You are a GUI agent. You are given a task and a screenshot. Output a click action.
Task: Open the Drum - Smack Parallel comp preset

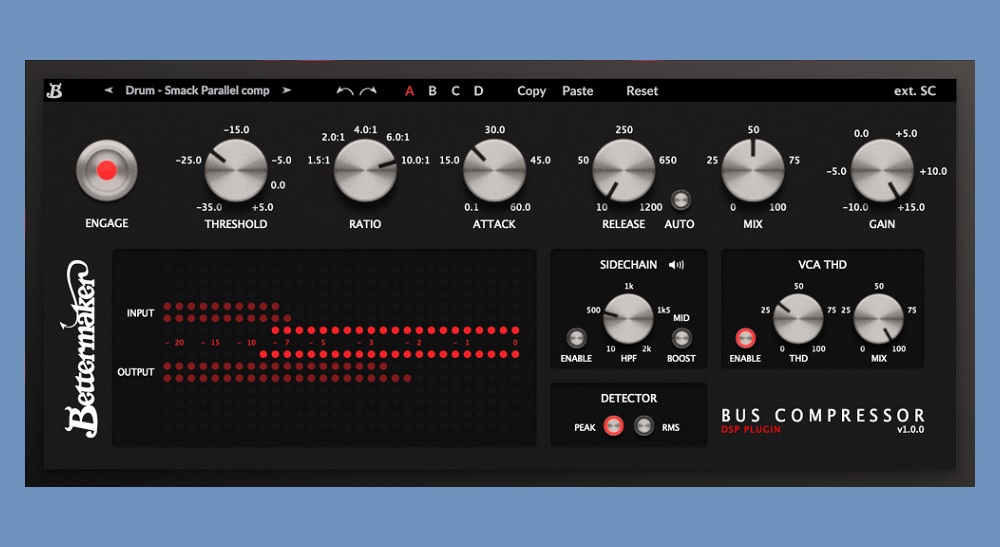click(x=198, y=91)
